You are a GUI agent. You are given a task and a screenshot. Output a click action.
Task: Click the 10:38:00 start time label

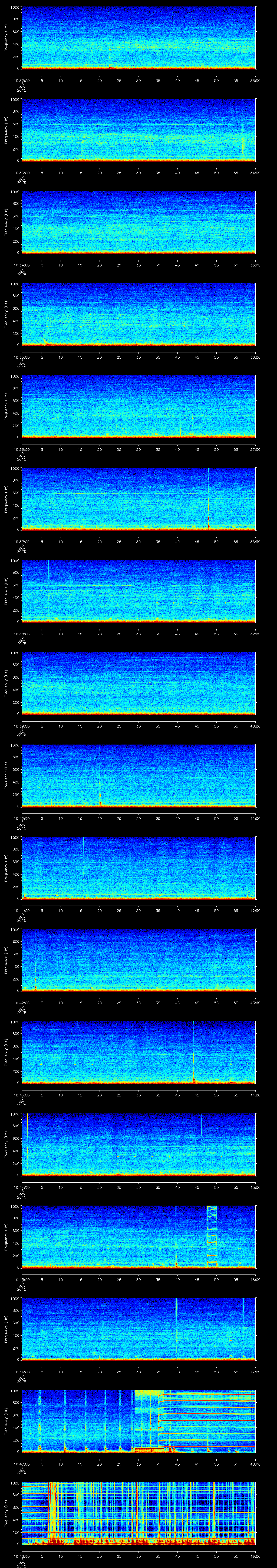point(21,634)
